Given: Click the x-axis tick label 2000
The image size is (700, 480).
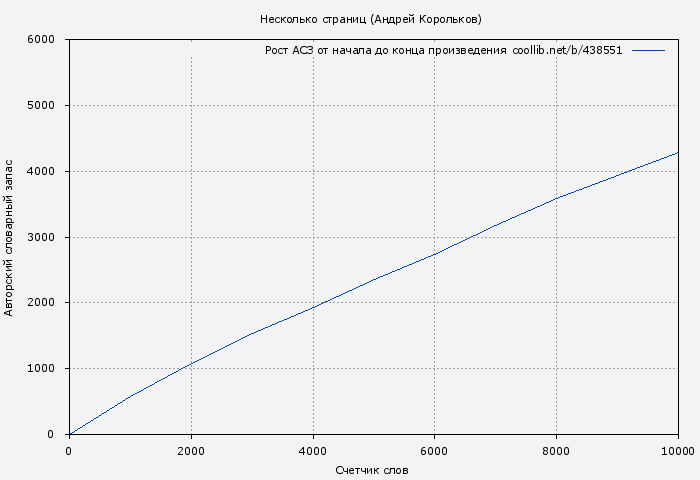Looking at the screenshot, I should pyautogui.click(x=191, y=451).
